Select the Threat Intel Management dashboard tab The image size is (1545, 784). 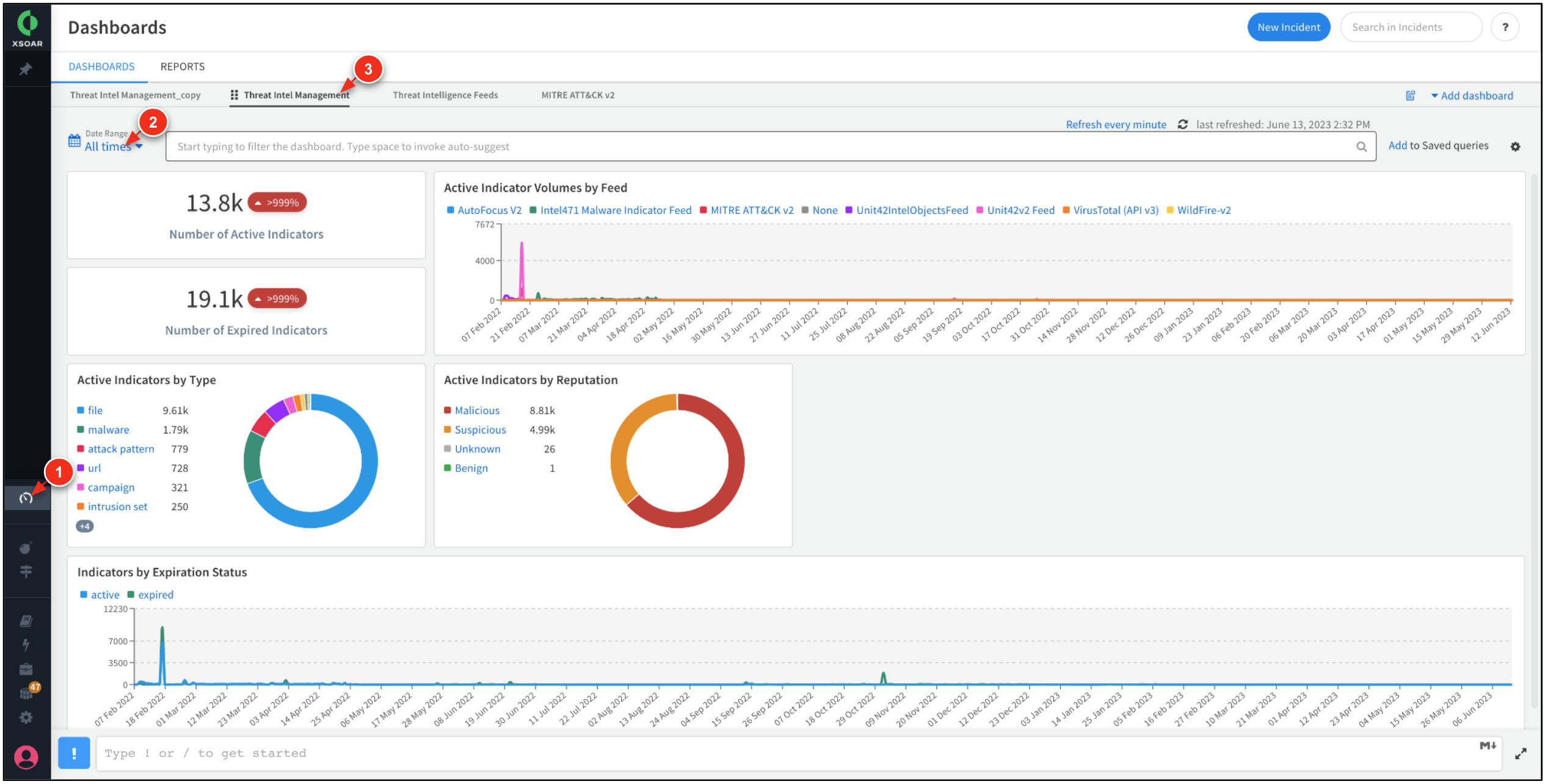(296, 95)
